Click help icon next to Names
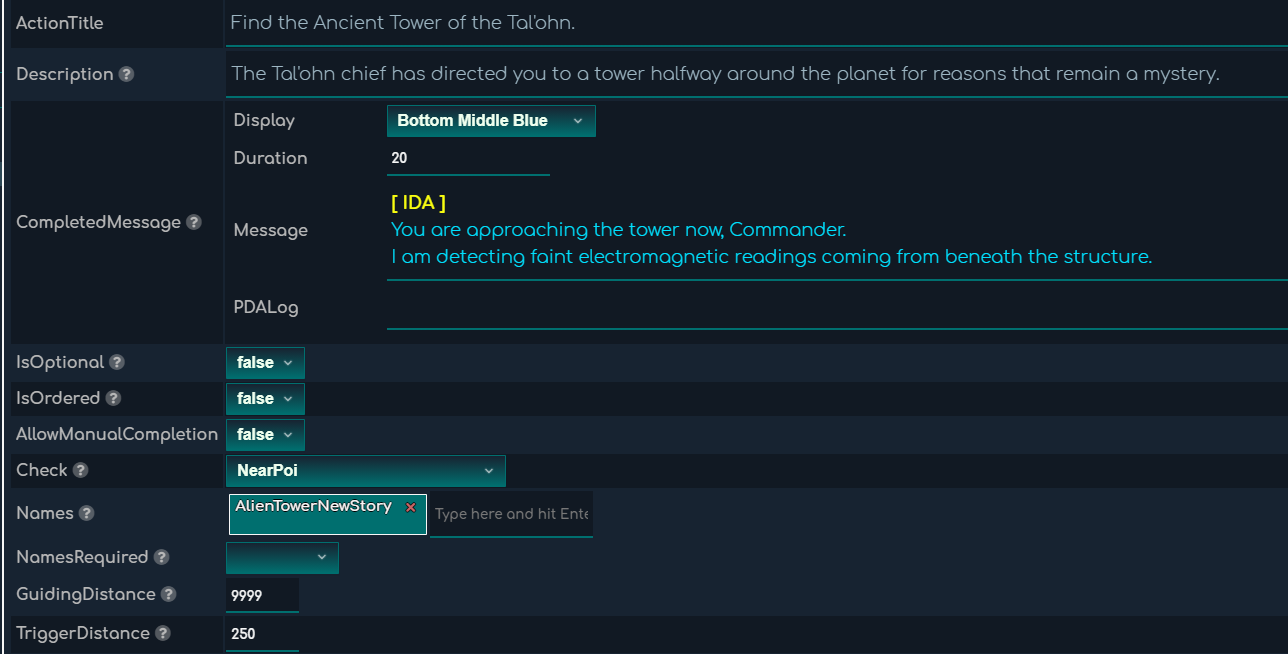Screen dimensions: 1288x654 point(86,513)
